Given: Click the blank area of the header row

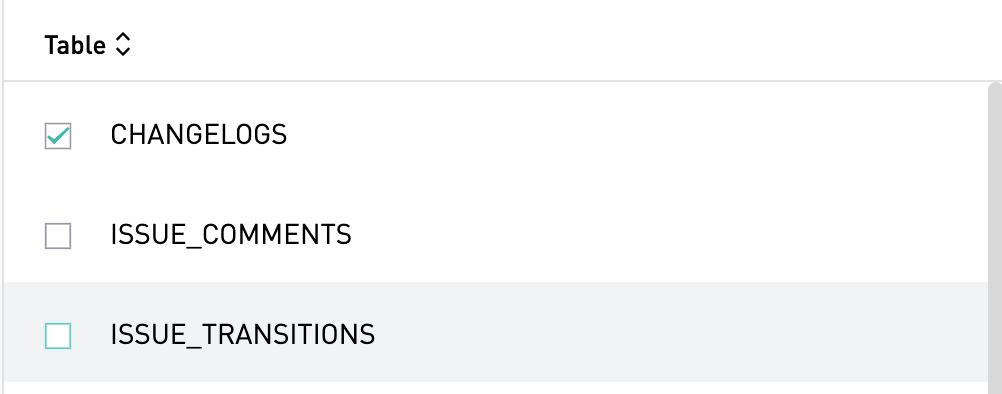Looking at the screenshot, I should pos(562,42).
